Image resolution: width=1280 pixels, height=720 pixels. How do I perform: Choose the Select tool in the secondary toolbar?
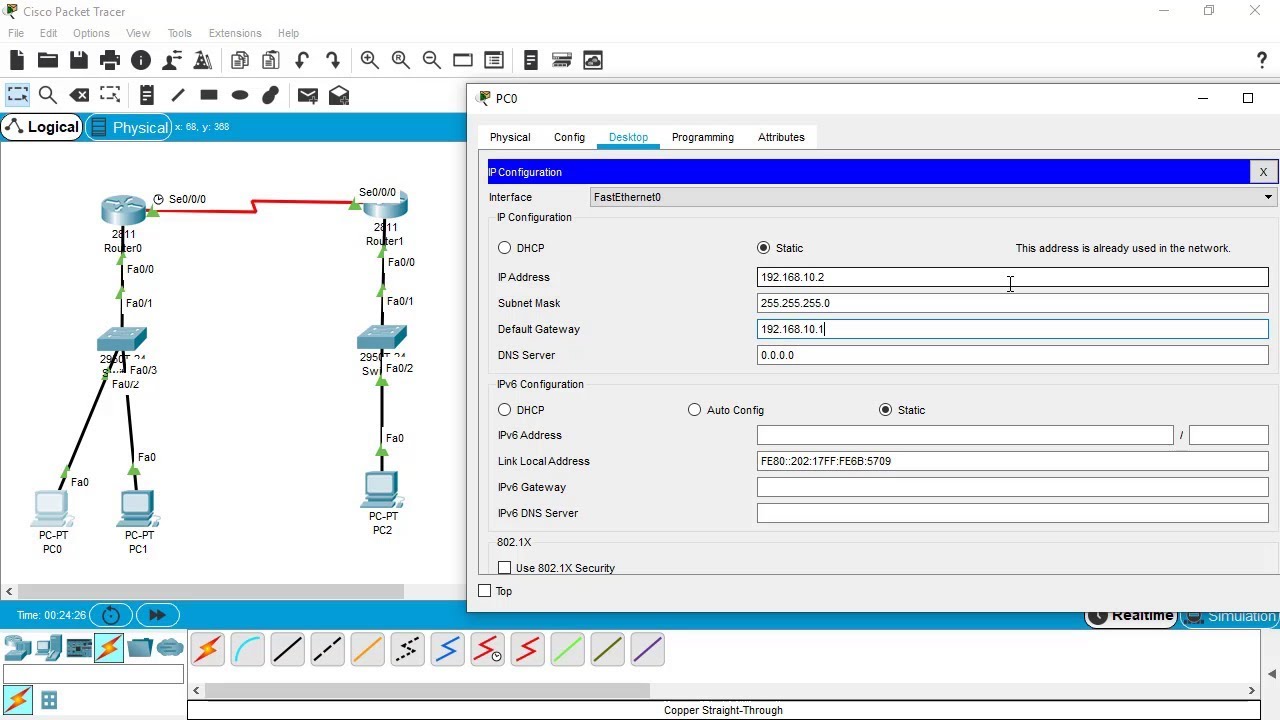click(x=17, y=95)
